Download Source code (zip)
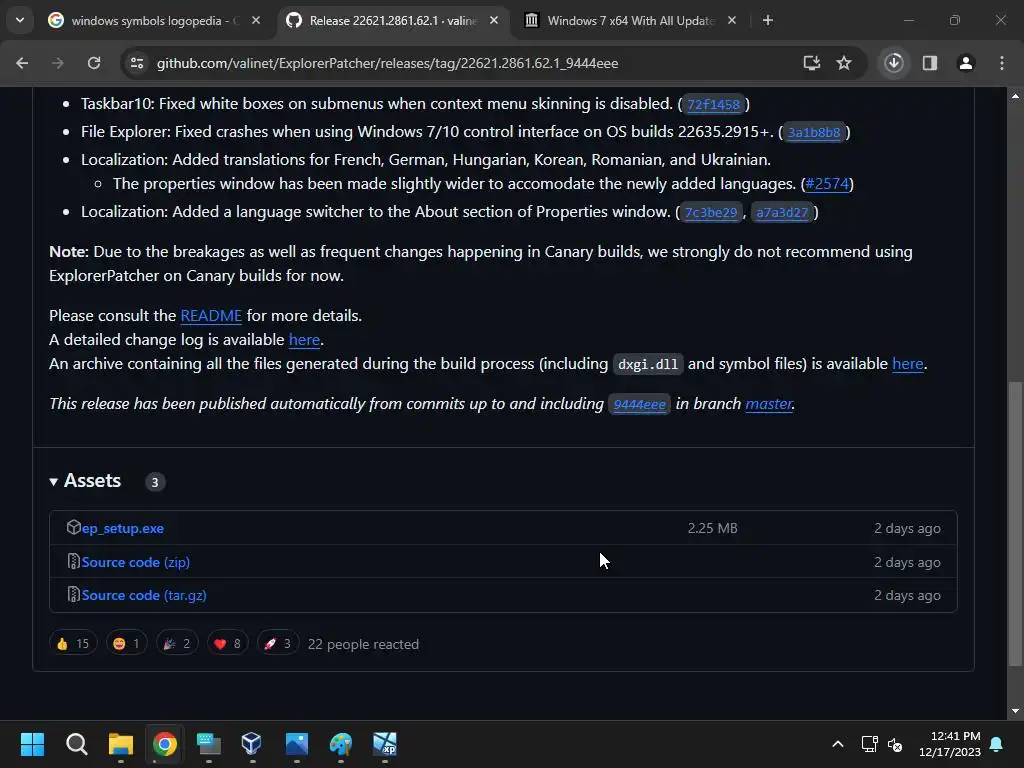This screenshot has height=768, width=1024. [136, 562]
